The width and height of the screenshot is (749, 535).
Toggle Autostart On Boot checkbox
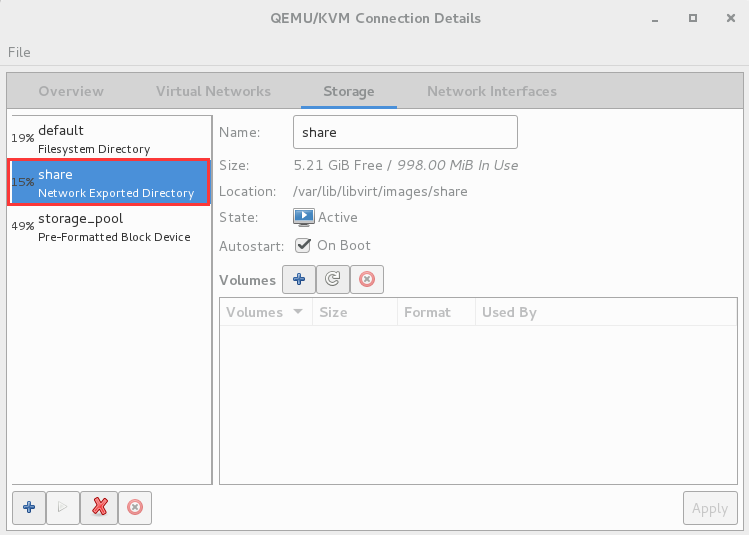[303, 246]
